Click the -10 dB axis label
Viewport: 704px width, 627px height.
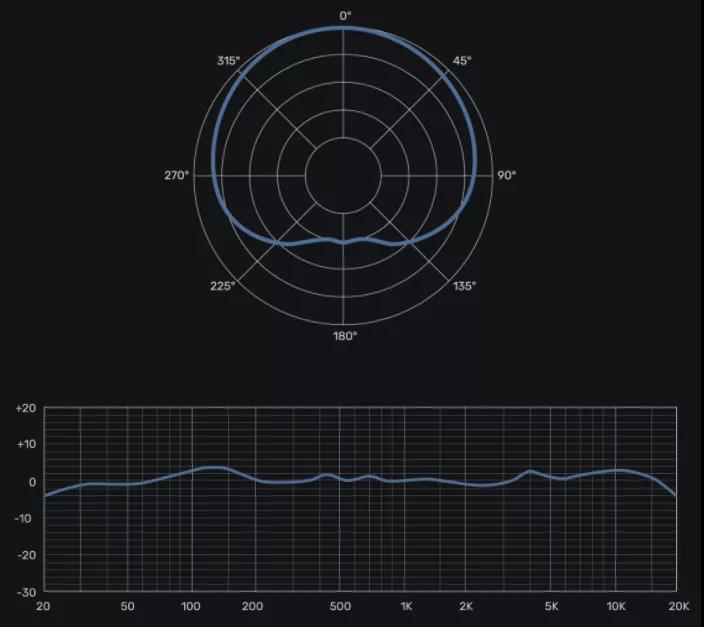coord(28,519)
